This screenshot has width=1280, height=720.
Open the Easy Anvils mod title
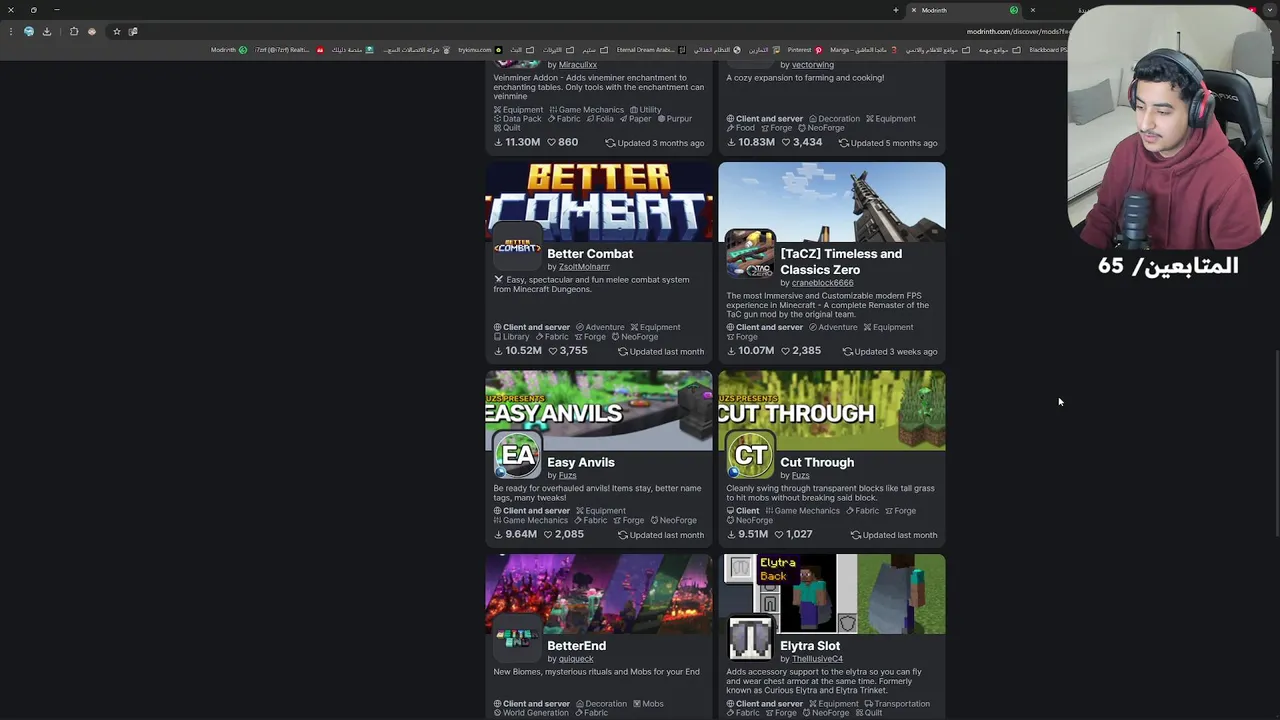(x=581, y=463)
